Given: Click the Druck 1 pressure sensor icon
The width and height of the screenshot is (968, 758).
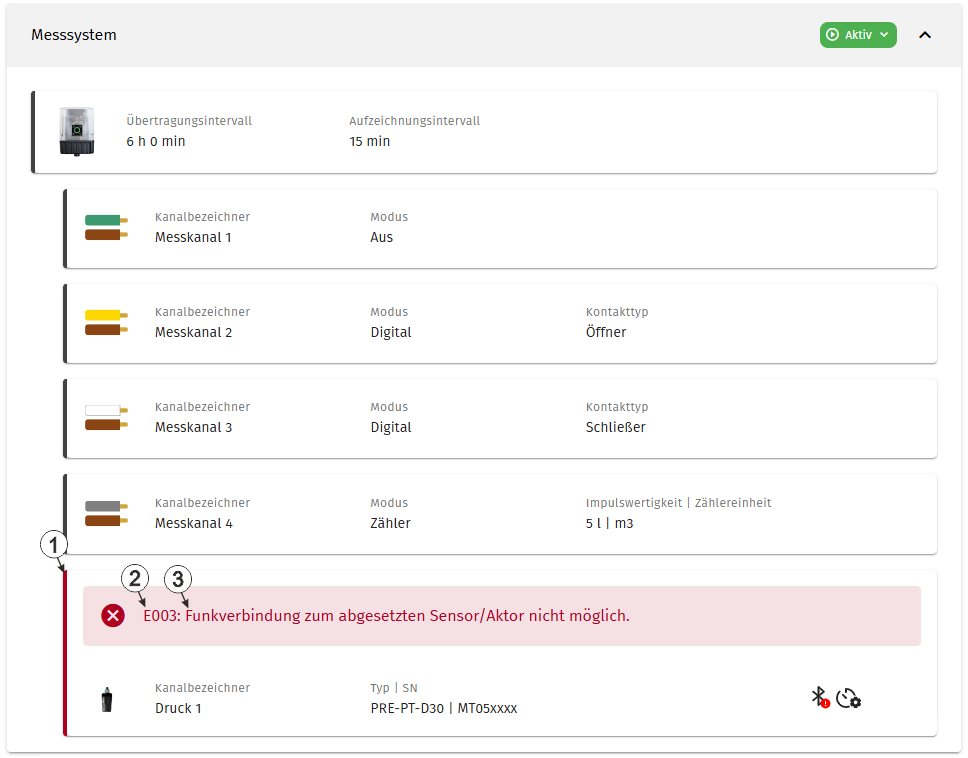Looking at the screenshot, I should 107,699.
